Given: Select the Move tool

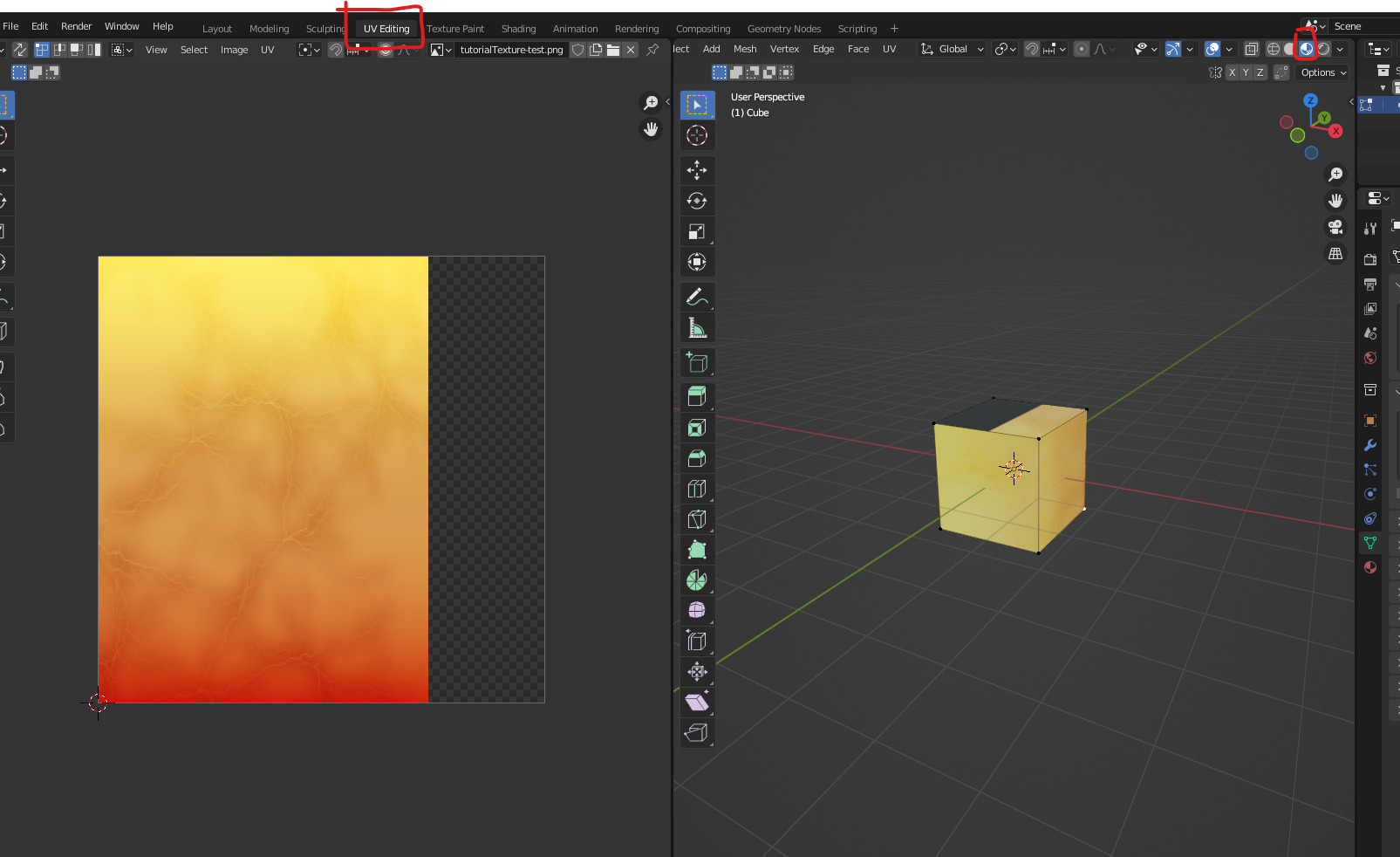Looking at the screenshot, I should click(x=697, y=170).
